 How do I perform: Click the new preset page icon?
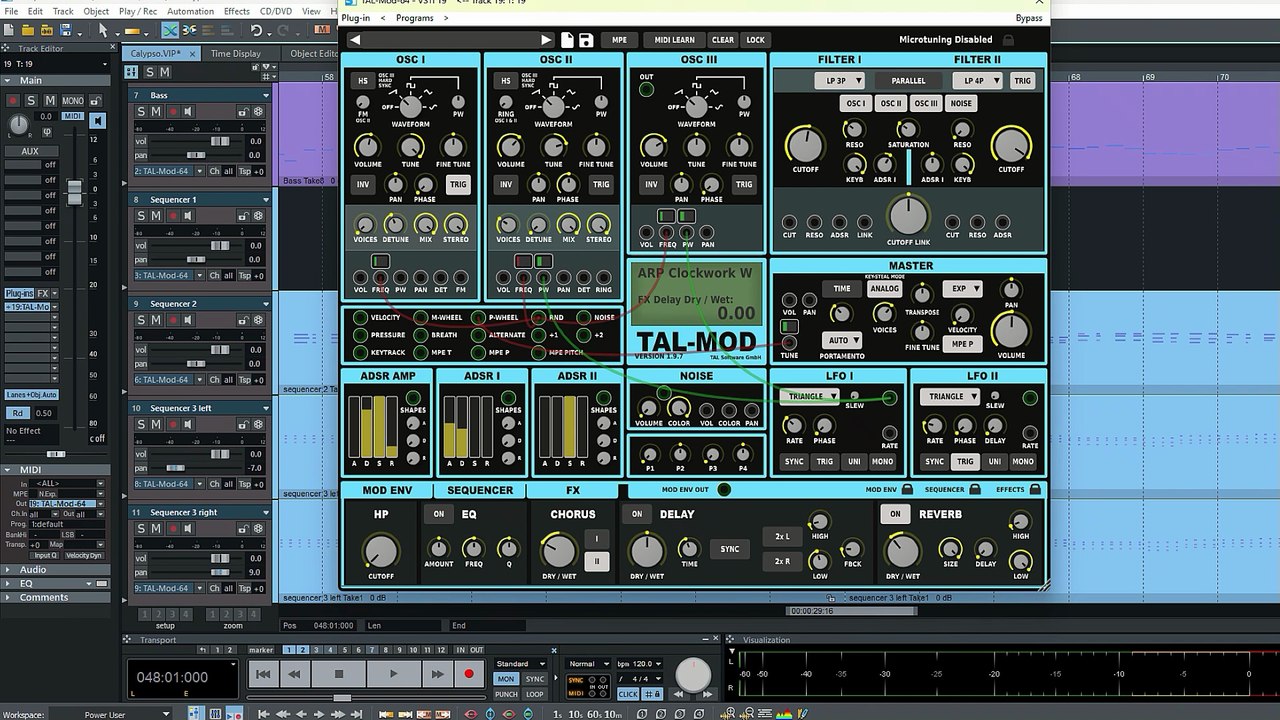pos(567,40)
